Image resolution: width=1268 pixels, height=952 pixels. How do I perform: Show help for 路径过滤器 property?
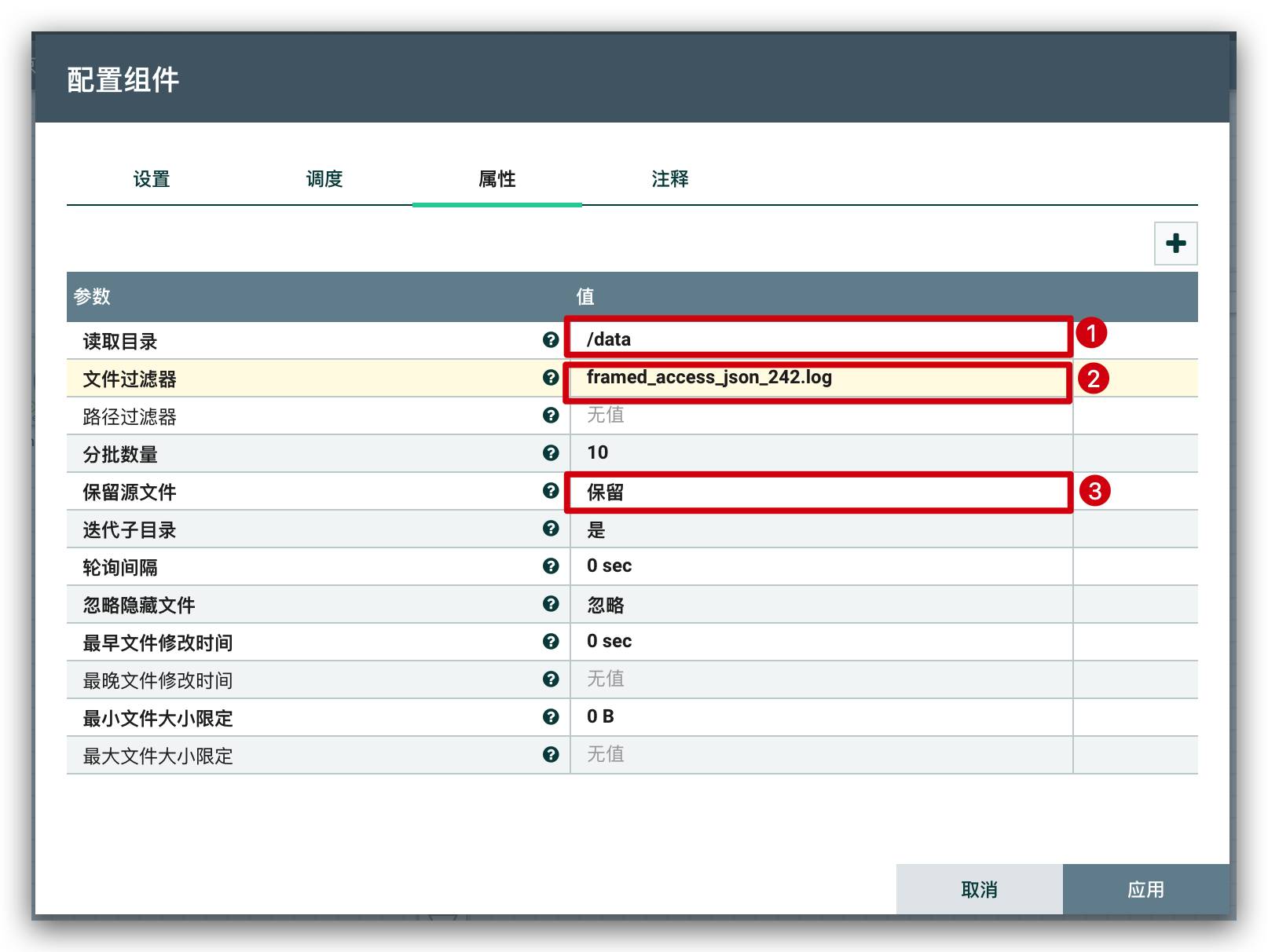[x=551, y=415]
